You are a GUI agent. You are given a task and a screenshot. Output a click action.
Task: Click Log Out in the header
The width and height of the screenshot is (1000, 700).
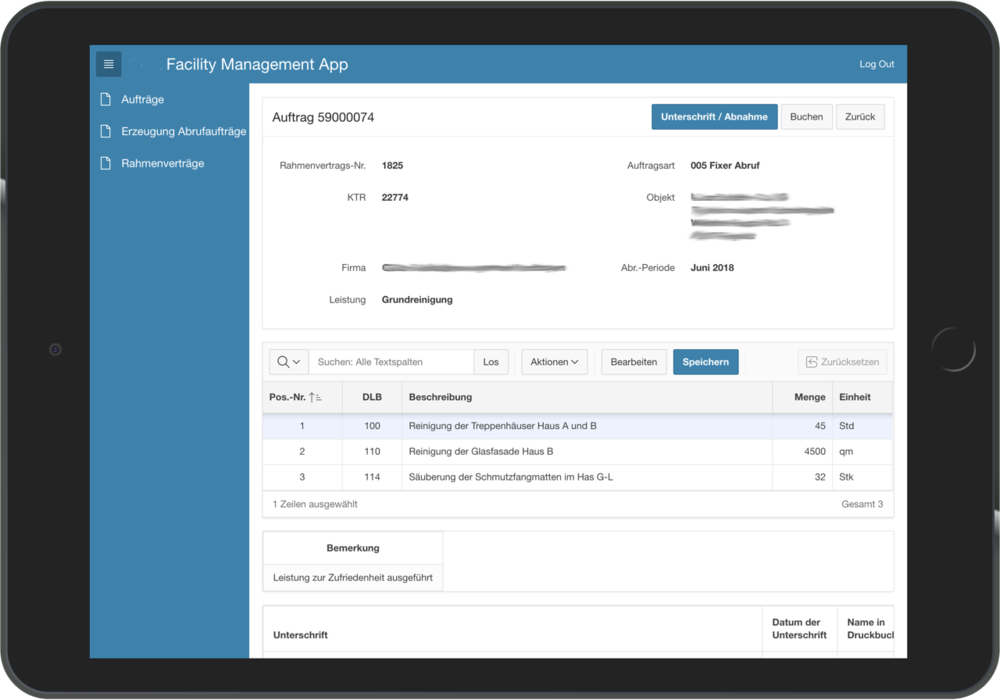[x=877, y=64]
